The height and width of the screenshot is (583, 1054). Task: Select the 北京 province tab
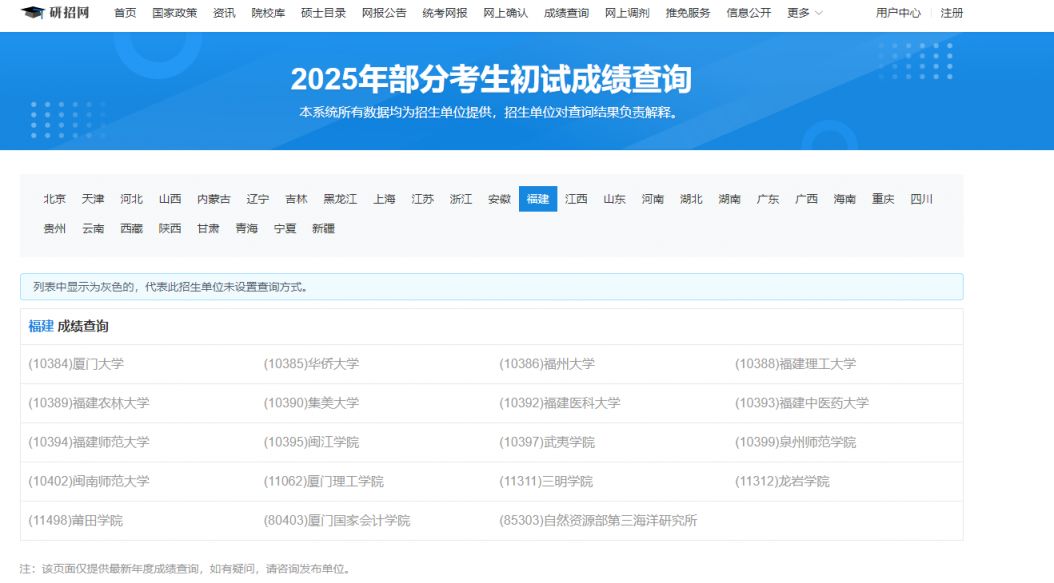pyautogui.click(x=54, y=199)
